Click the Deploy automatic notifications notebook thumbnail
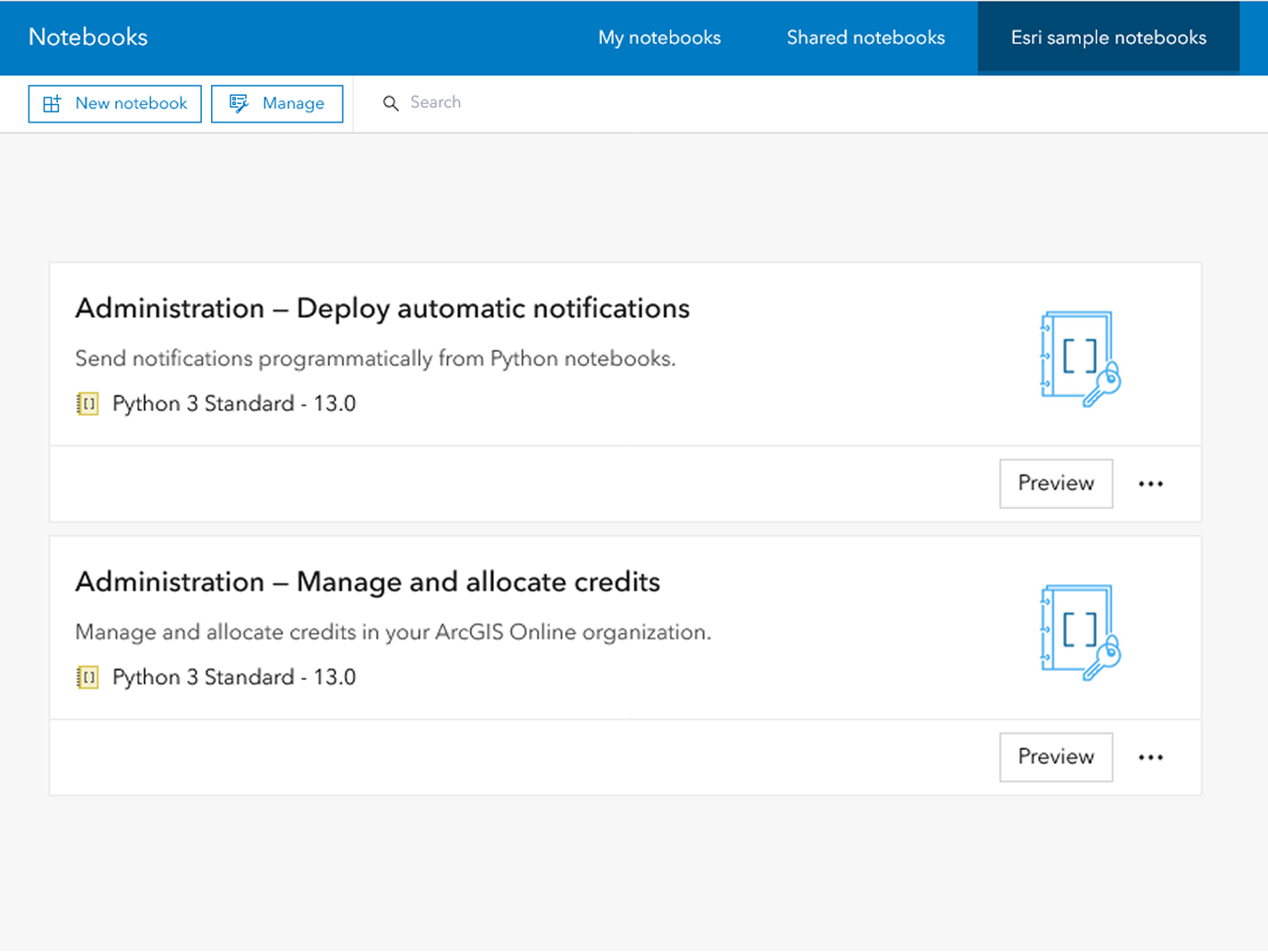This screenshot has height=952, width=1268. pyautogui.click(x=1080, y=358)
